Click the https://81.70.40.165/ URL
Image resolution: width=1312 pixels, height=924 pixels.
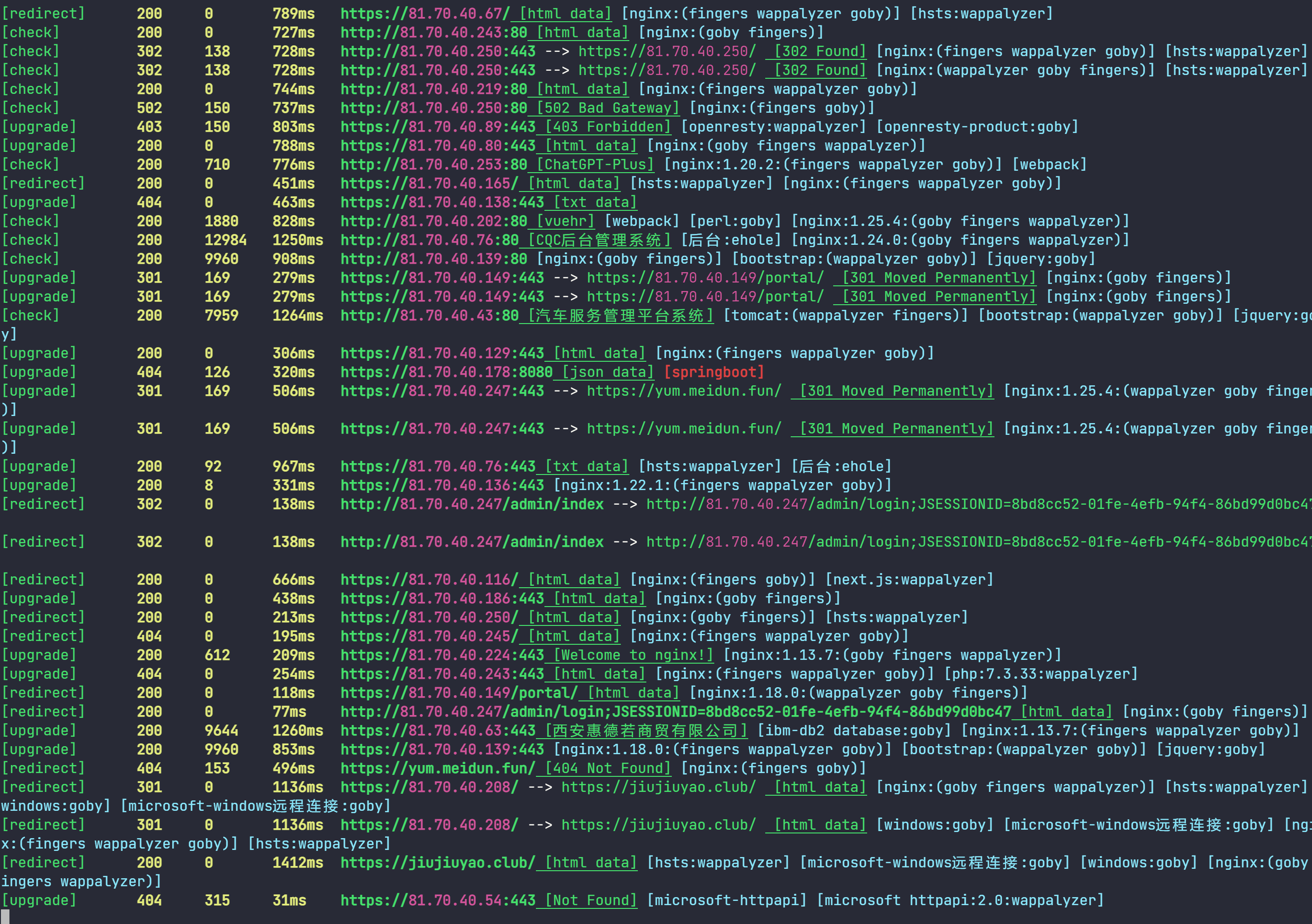(x=429, y=183)
